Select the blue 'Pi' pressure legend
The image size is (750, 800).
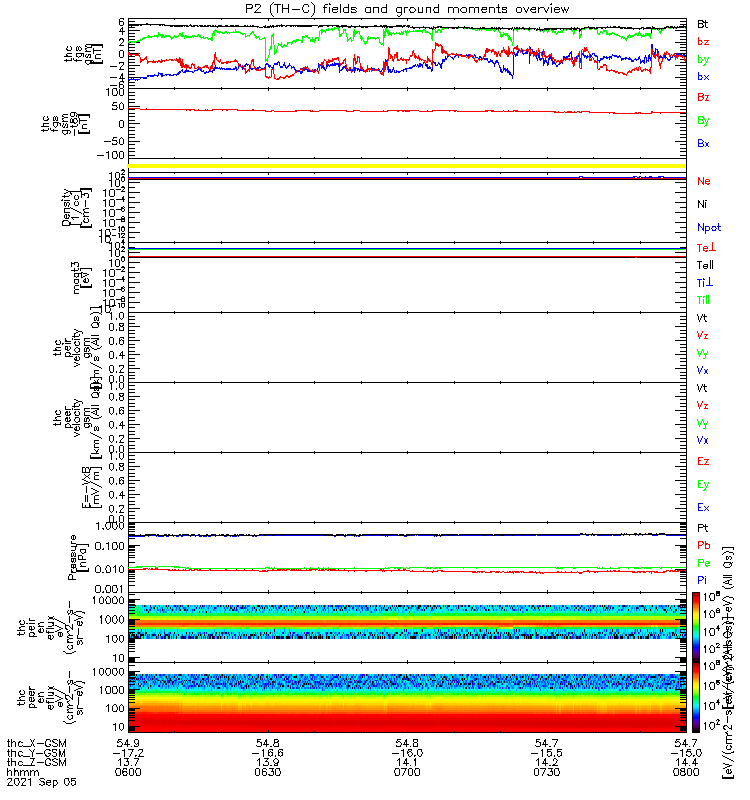pyautogui.click(x=702, y=580)
